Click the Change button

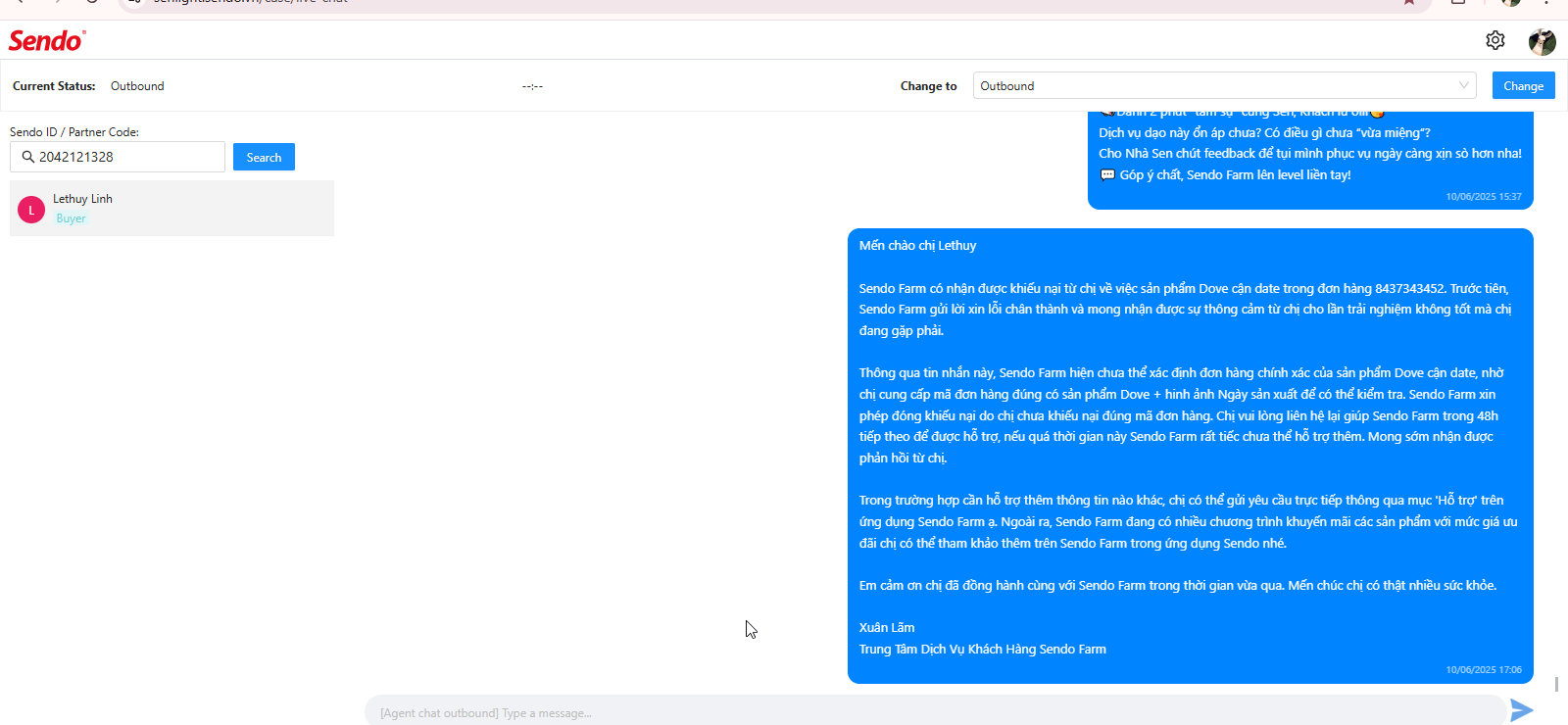[1523, 85]
